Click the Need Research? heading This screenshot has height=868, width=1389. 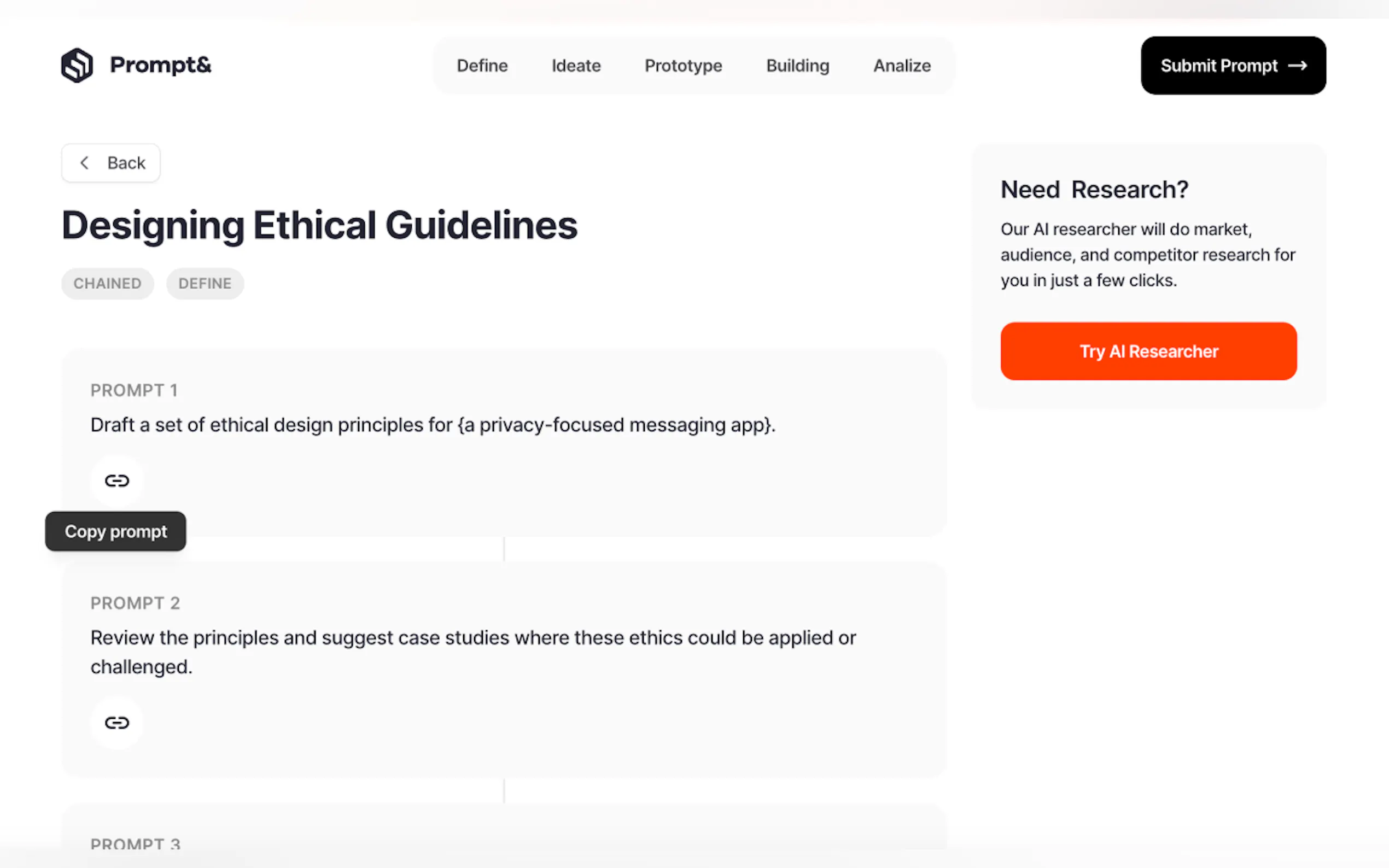click(1094, 190)
